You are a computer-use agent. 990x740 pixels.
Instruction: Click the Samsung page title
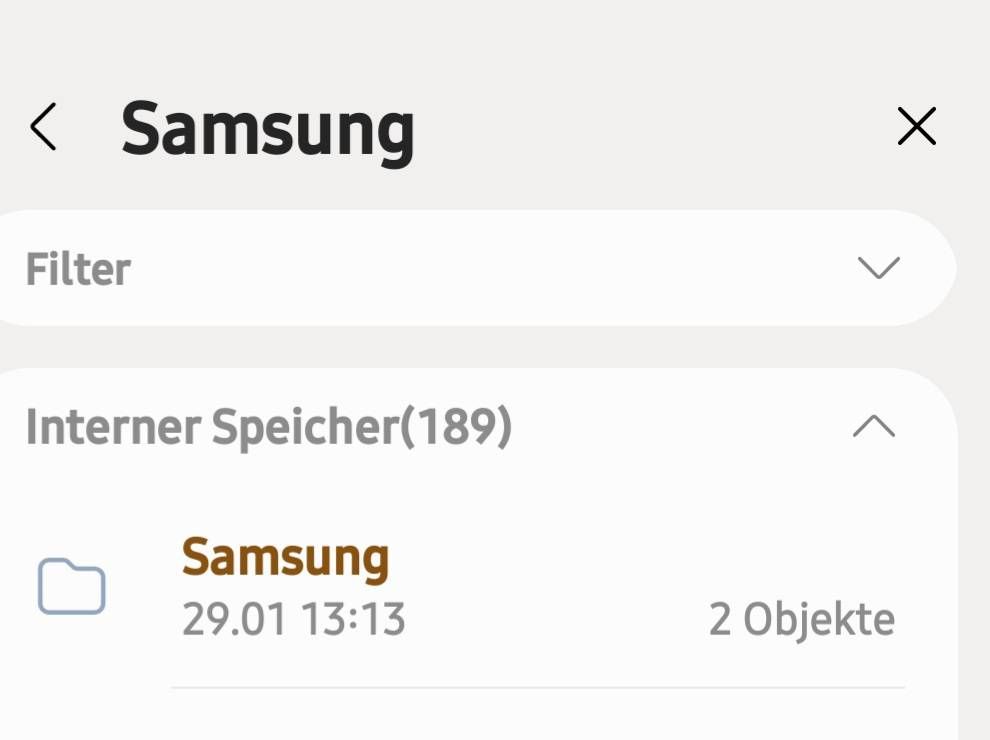point(267,128)
